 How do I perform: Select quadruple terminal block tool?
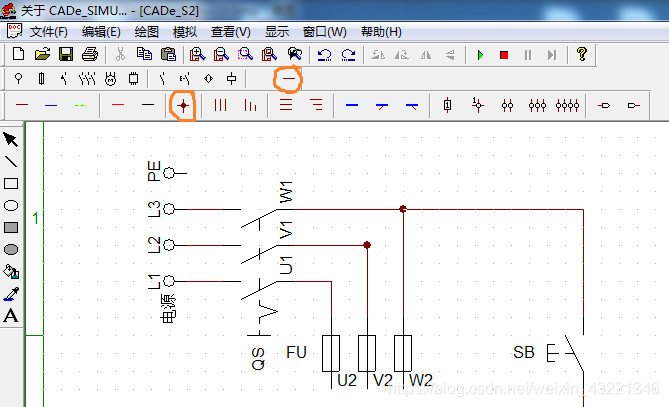(567, 105)
